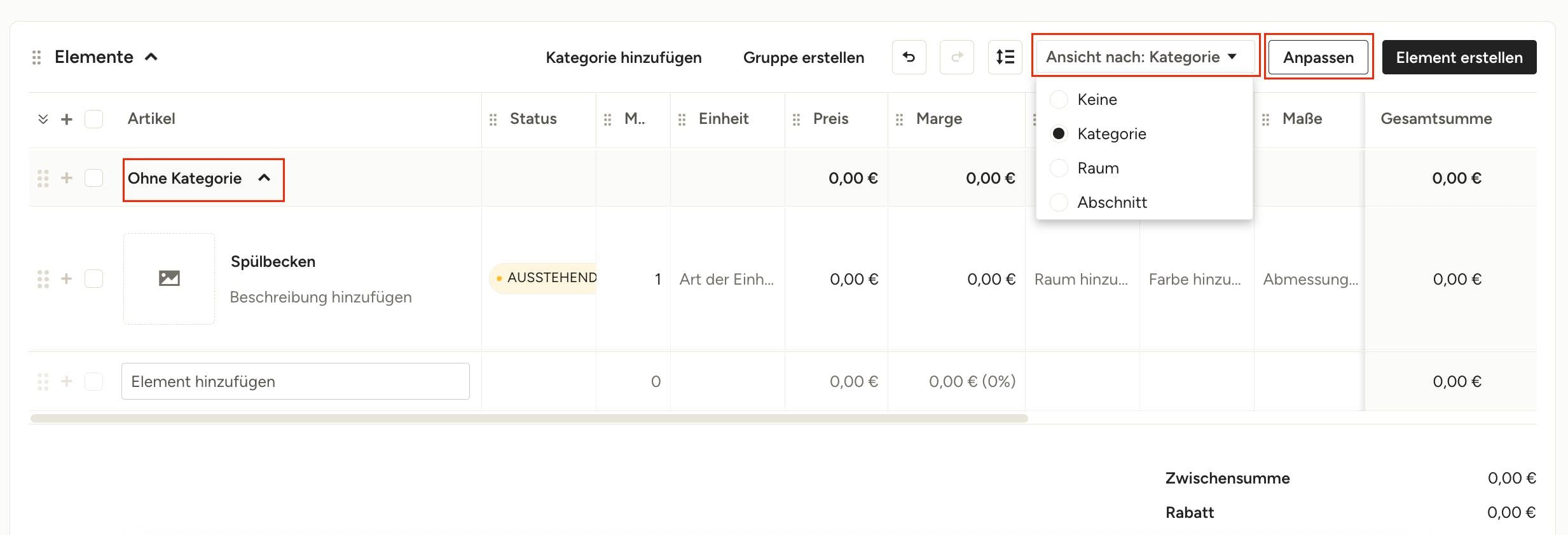Toggle the select-all checkbox in header

pos(94,119)
